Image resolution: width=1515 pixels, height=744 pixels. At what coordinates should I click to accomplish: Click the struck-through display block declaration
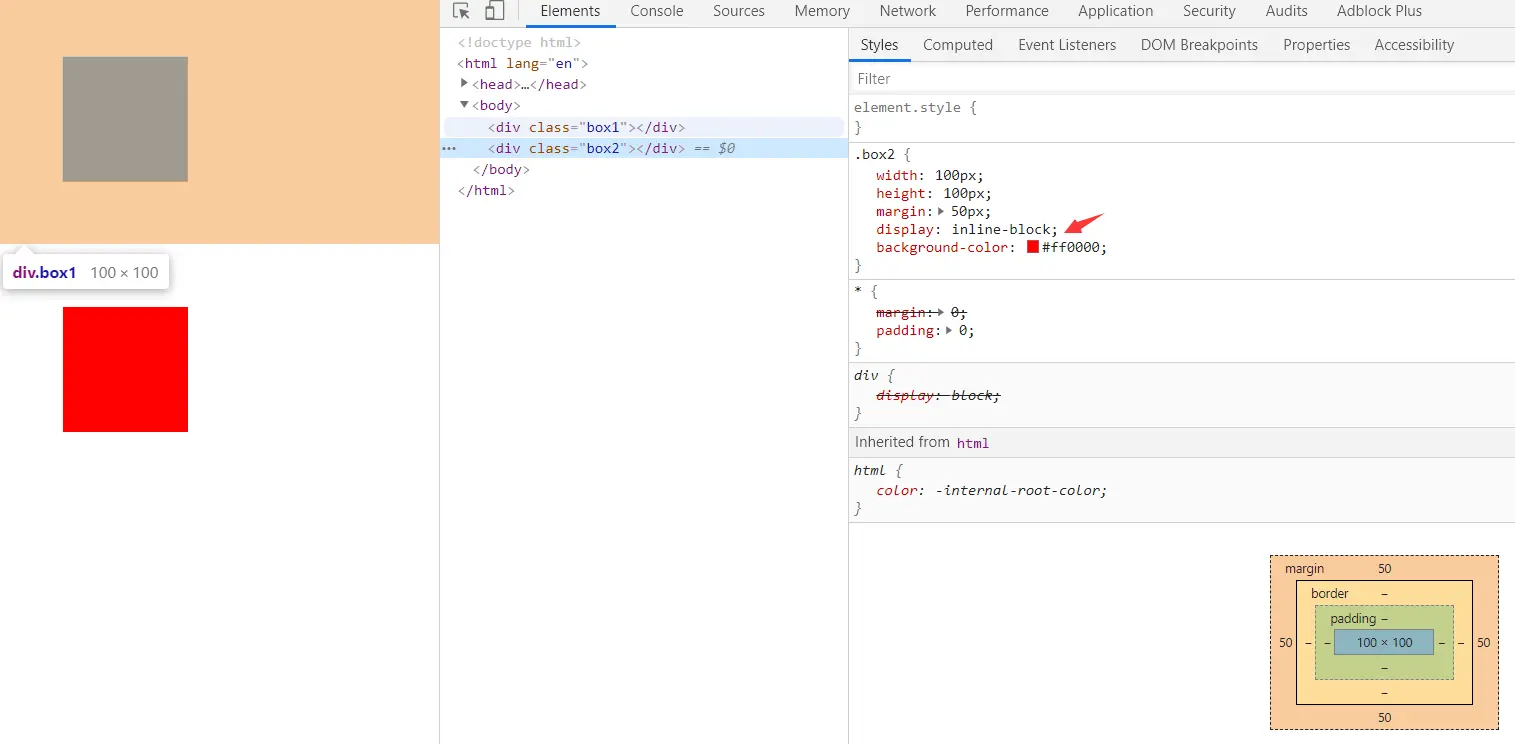coord(938,395)
